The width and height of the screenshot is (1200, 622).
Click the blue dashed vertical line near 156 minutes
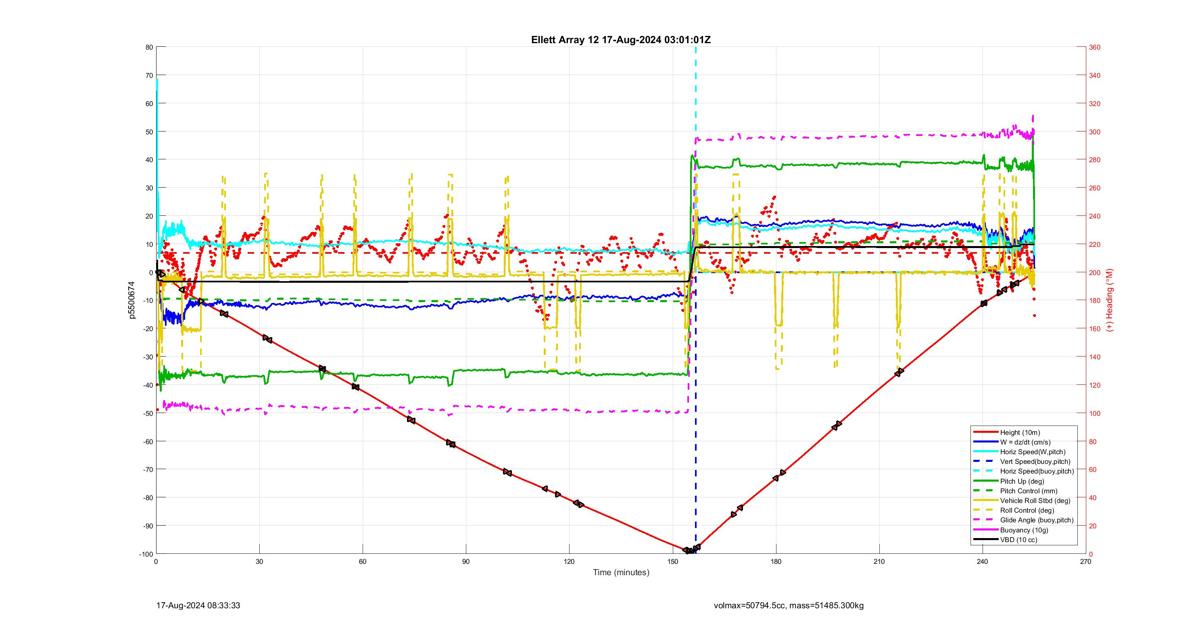point(696,410)
